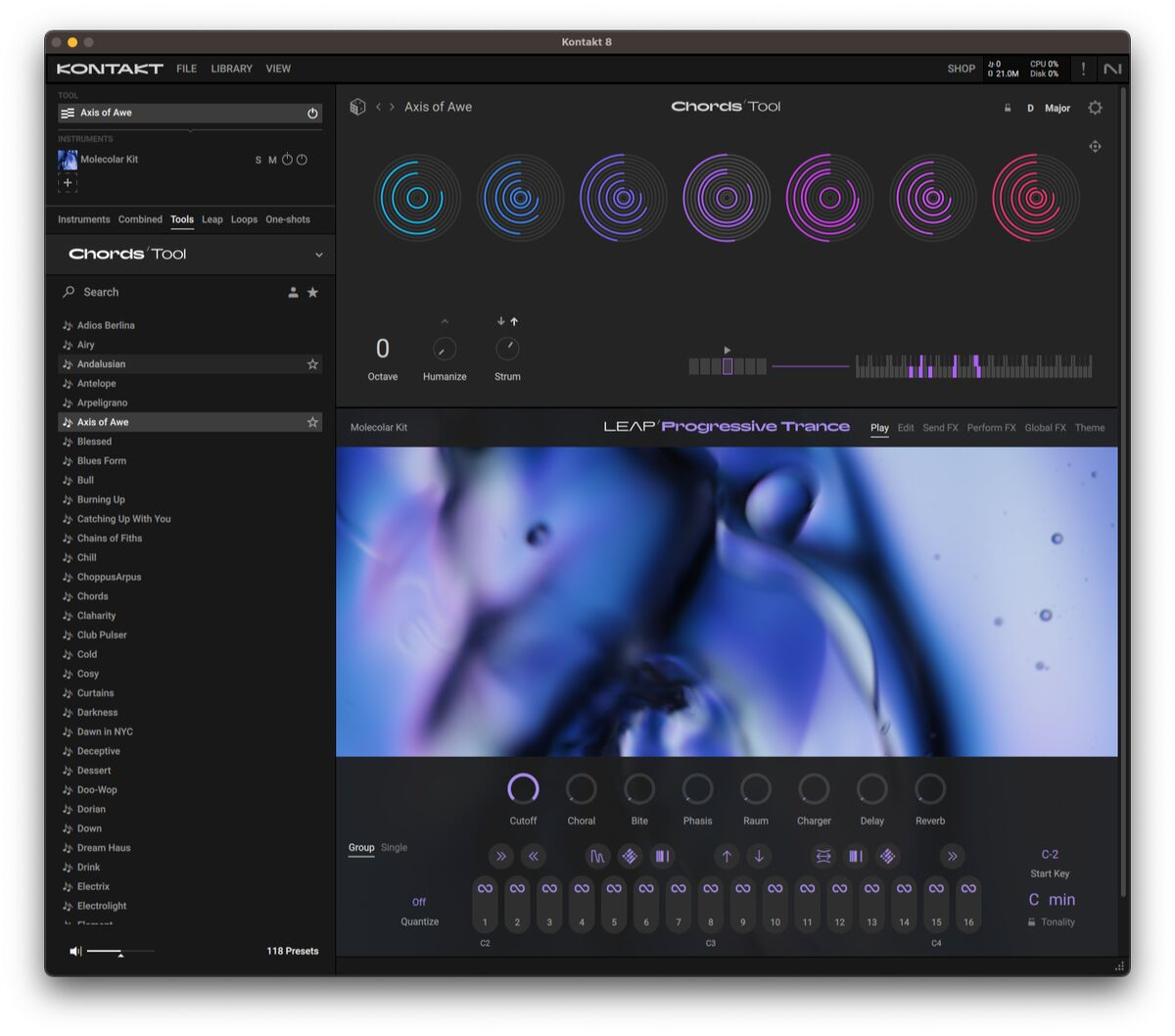Select the Perform FX page
This screenshot has width=1175, height=1036.
tap(991, 428)
